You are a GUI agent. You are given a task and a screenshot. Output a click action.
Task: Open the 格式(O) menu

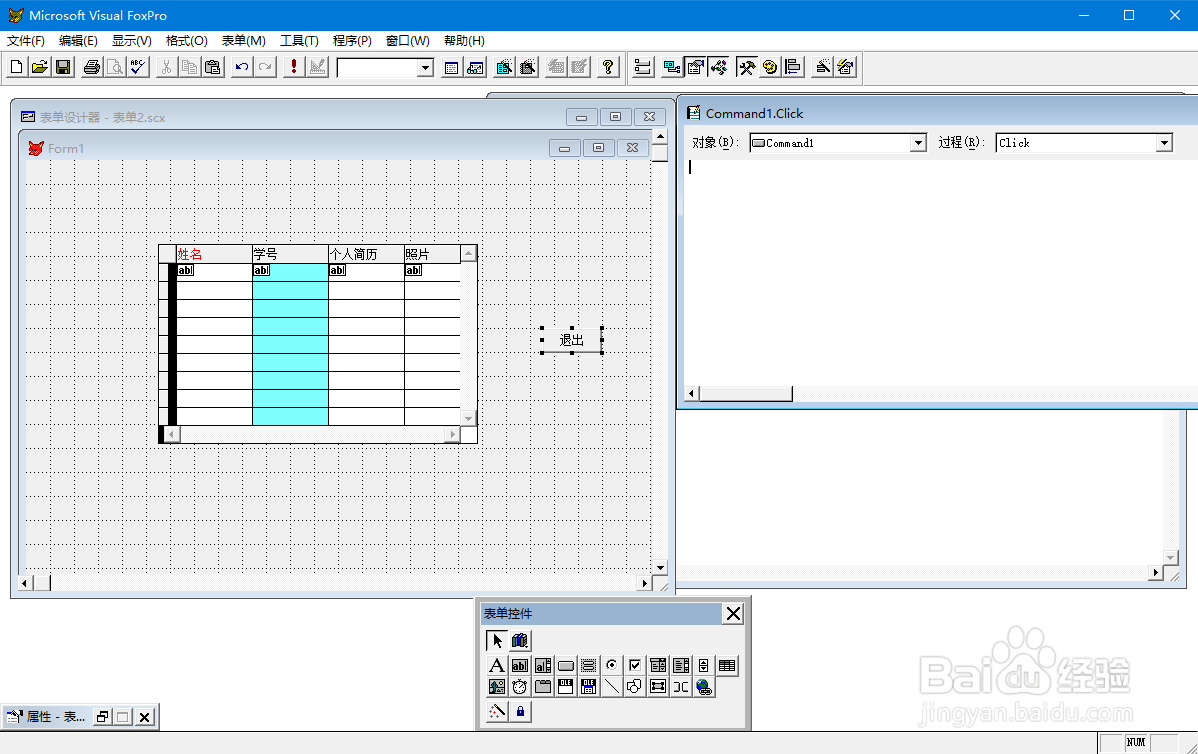coord(186,40)
